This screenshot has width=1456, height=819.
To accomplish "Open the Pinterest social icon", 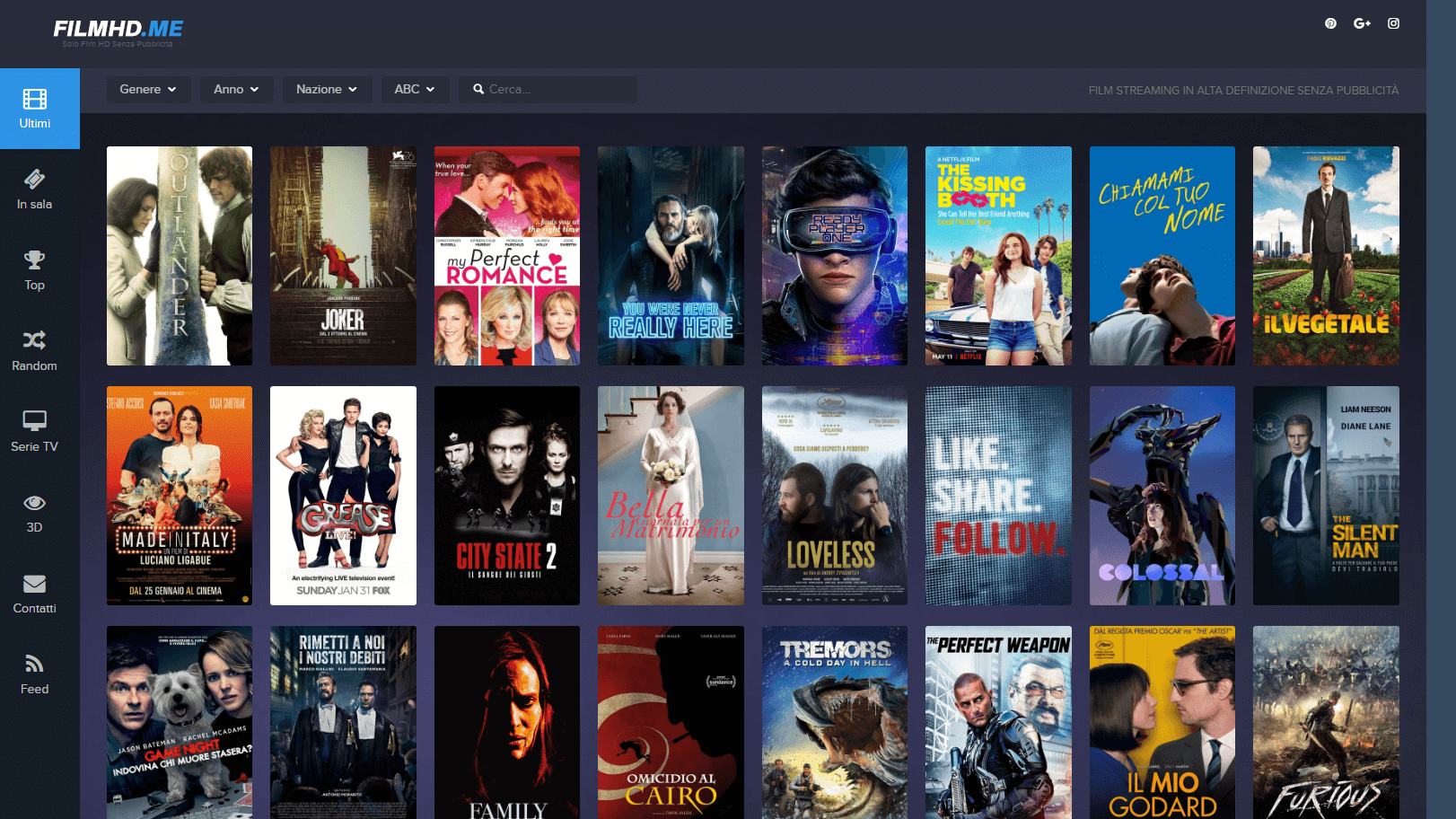I will (x=1330, y=23).
